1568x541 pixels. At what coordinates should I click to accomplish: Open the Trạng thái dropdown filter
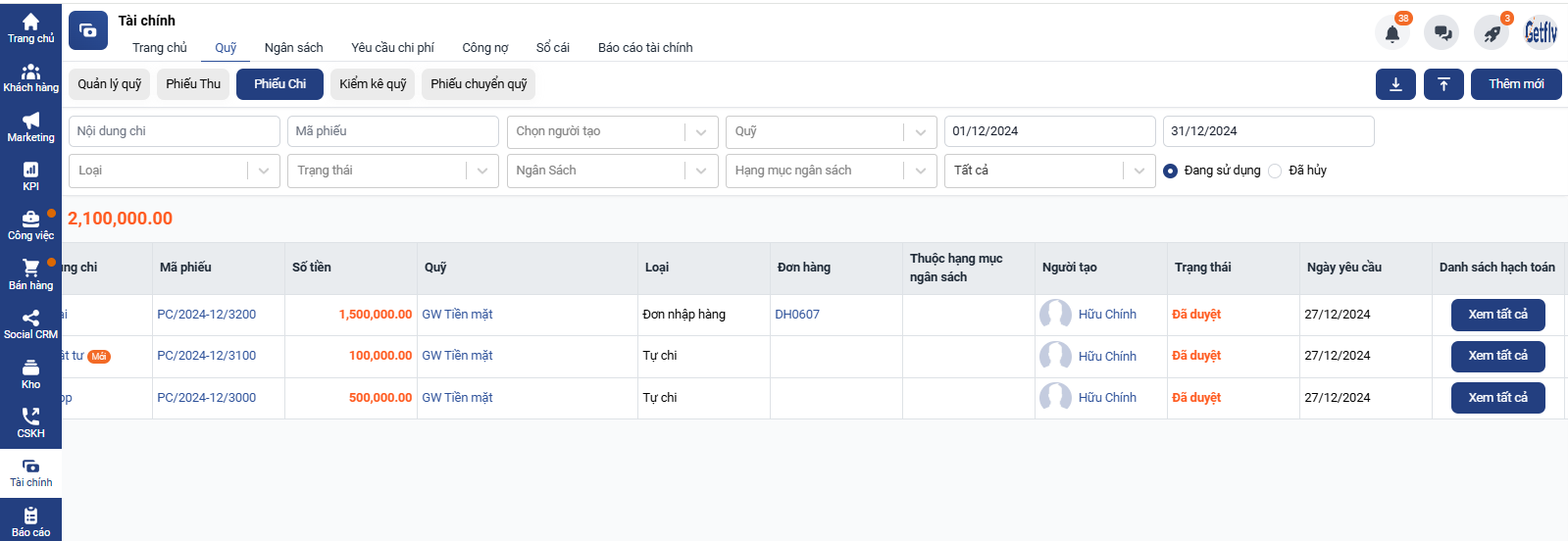tap(393, 171)
